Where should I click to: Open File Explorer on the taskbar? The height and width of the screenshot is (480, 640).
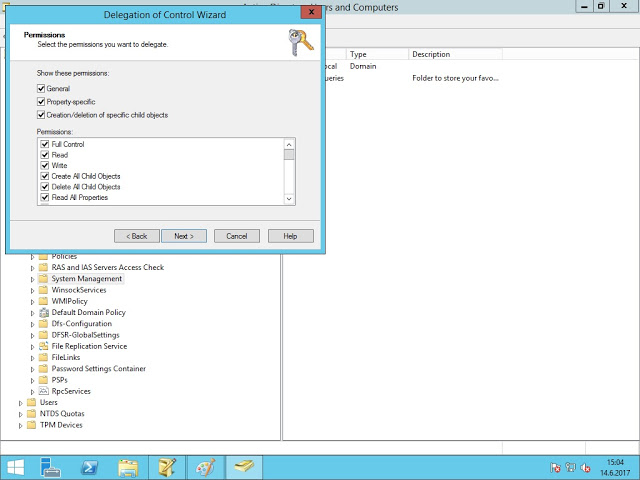(128, 467)
